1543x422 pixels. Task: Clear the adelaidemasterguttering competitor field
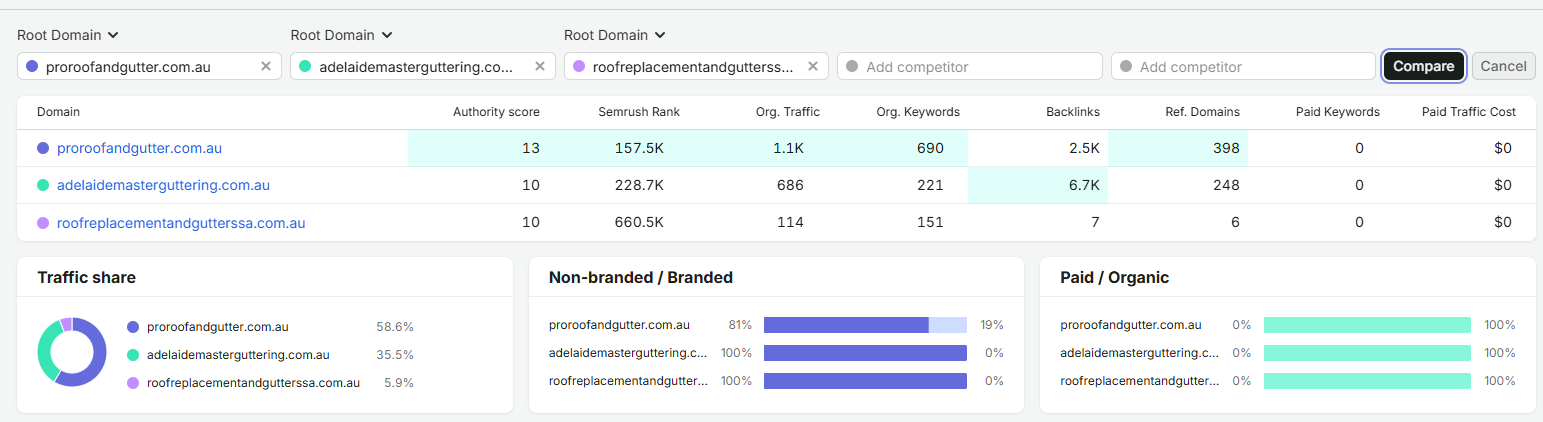click(539, 66)
